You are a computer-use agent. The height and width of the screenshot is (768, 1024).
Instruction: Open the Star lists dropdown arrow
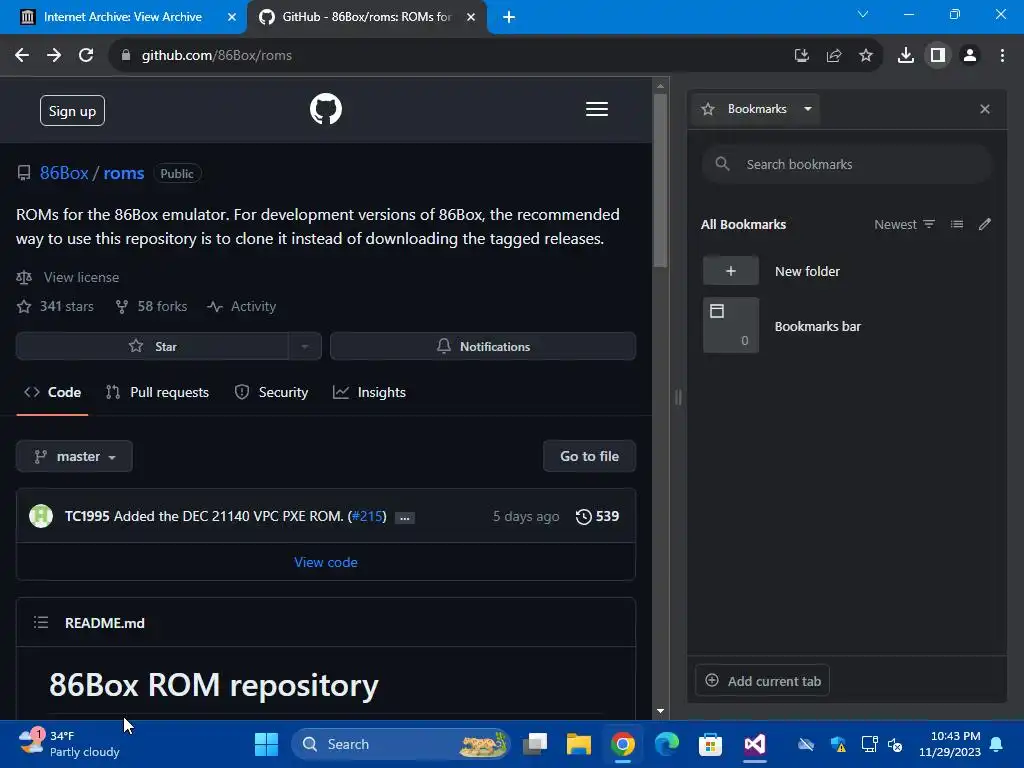pos(304,346)
